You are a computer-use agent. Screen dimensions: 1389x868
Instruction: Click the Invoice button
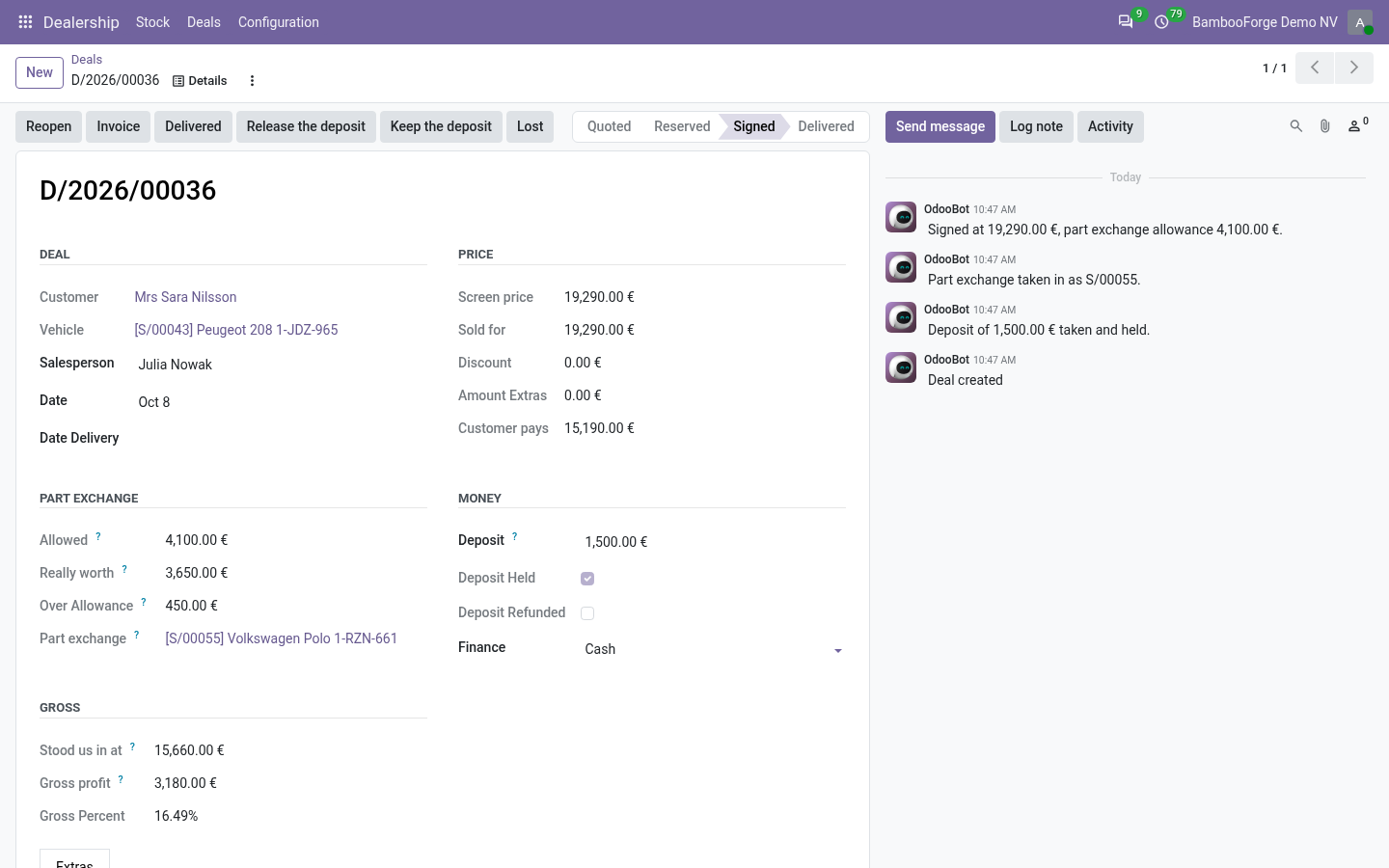[119, 126]
